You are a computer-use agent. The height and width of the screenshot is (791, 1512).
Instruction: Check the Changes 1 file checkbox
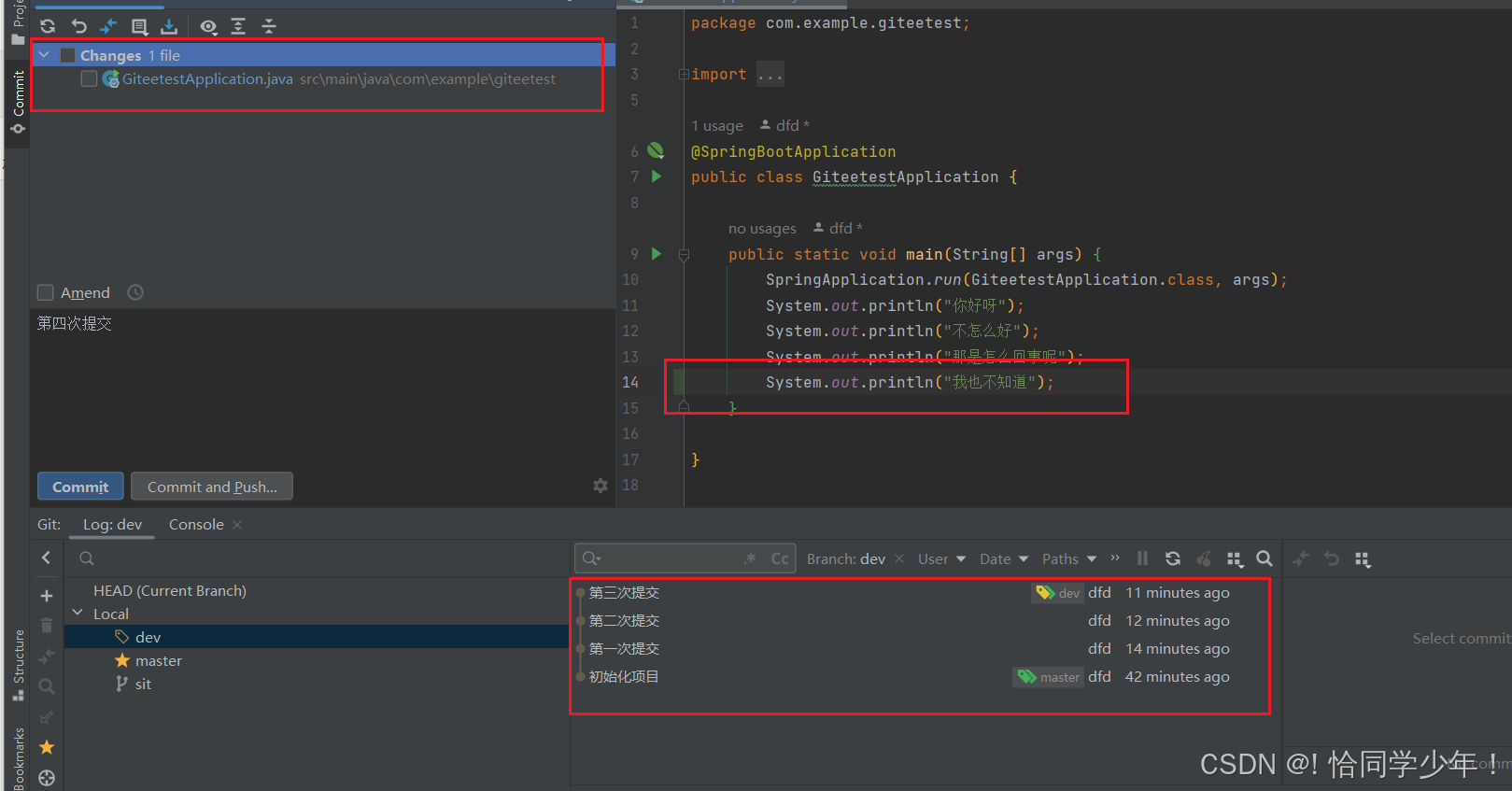tap(67, 55)
